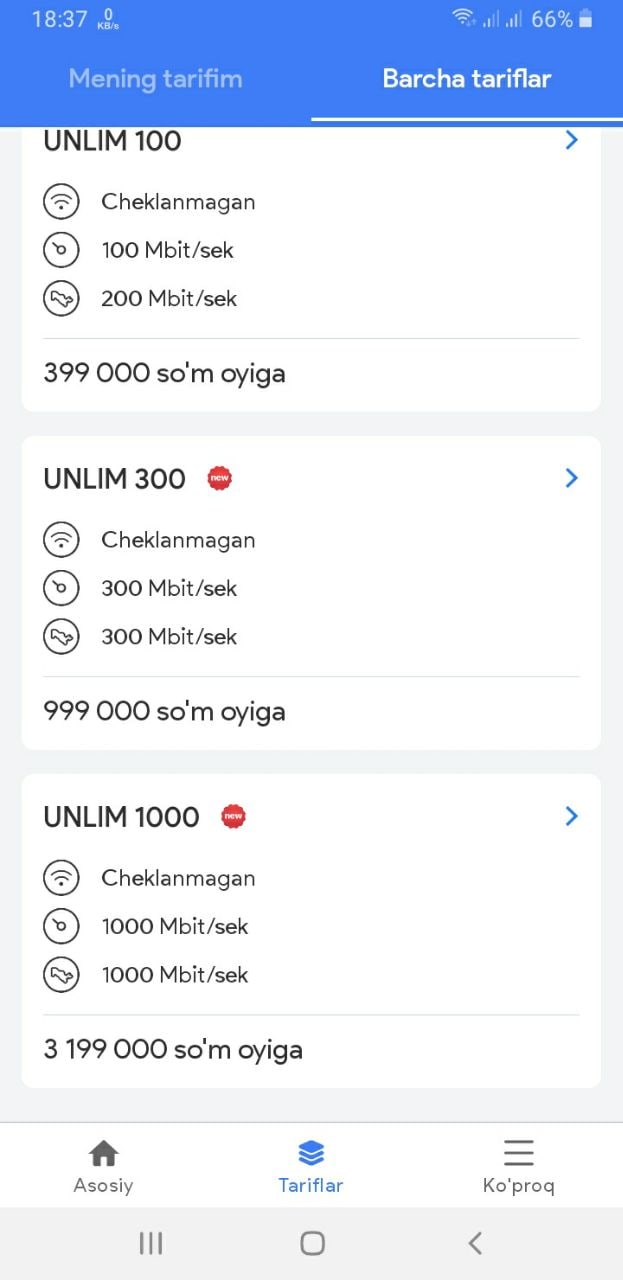
Task: Tap the Wi-Fi icon in UNLIM 100 card
Action: [61, 202]
